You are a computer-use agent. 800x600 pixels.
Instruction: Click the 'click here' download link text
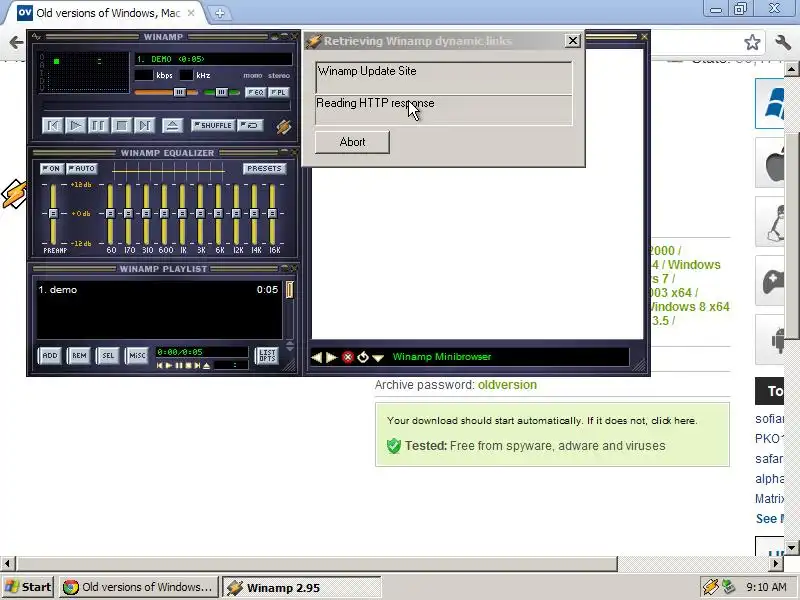click(673, 421)
